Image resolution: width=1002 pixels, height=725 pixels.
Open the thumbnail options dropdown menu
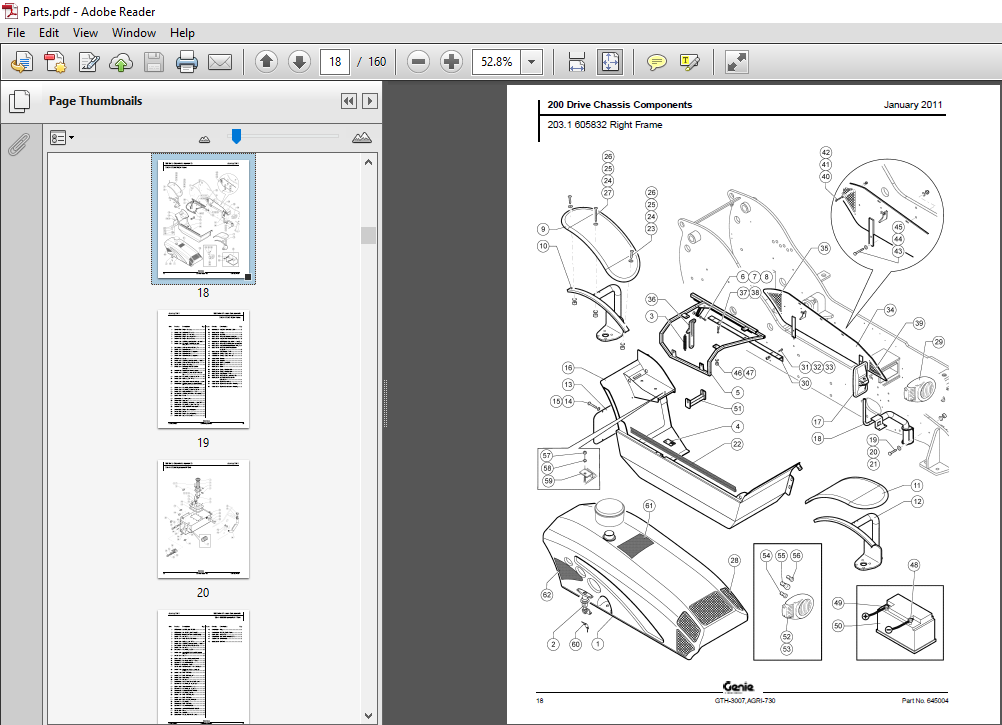[x=61, y=137]
